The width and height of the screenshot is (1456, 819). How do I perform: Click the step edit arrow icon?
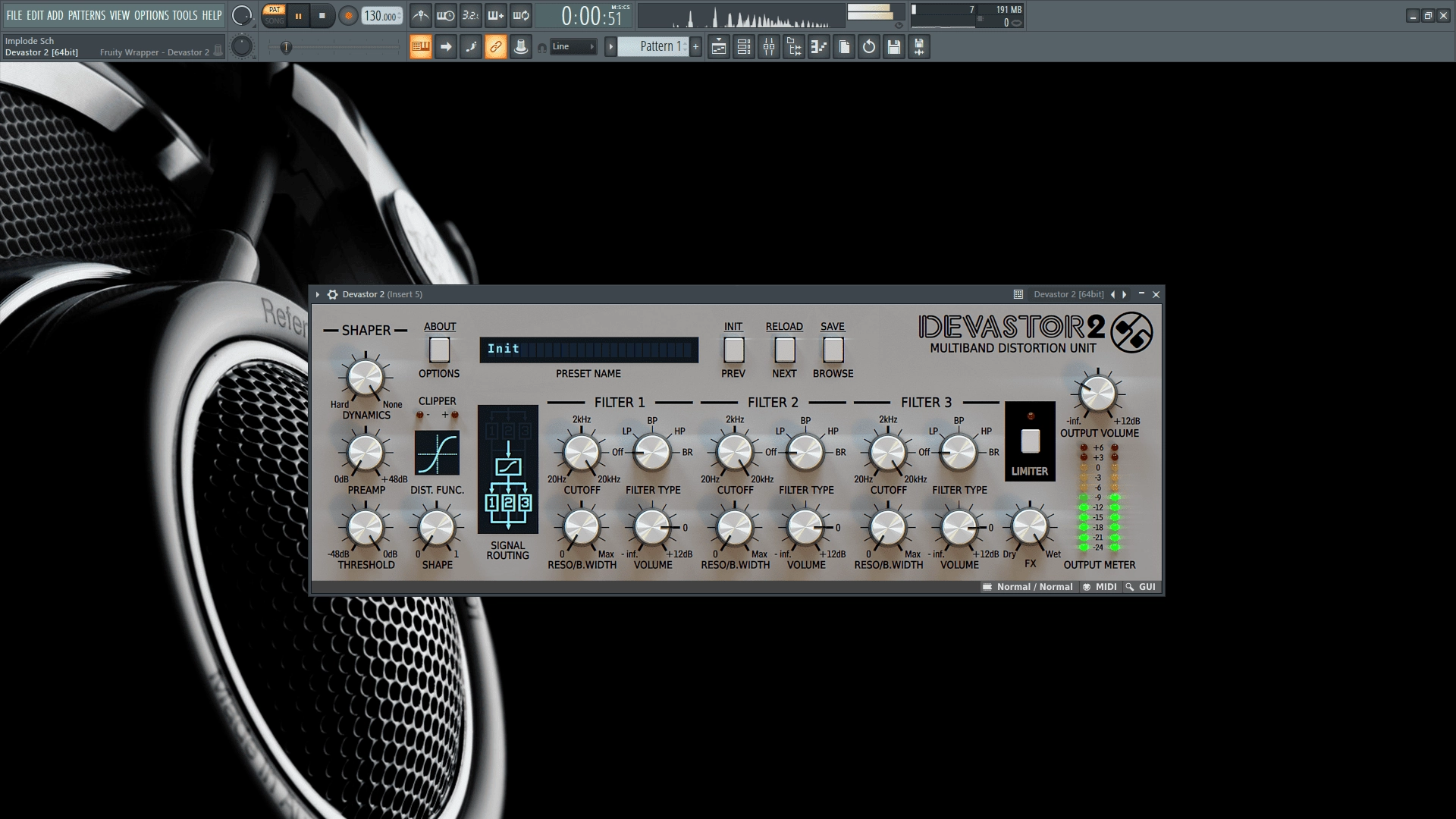(x=446, y=47)
